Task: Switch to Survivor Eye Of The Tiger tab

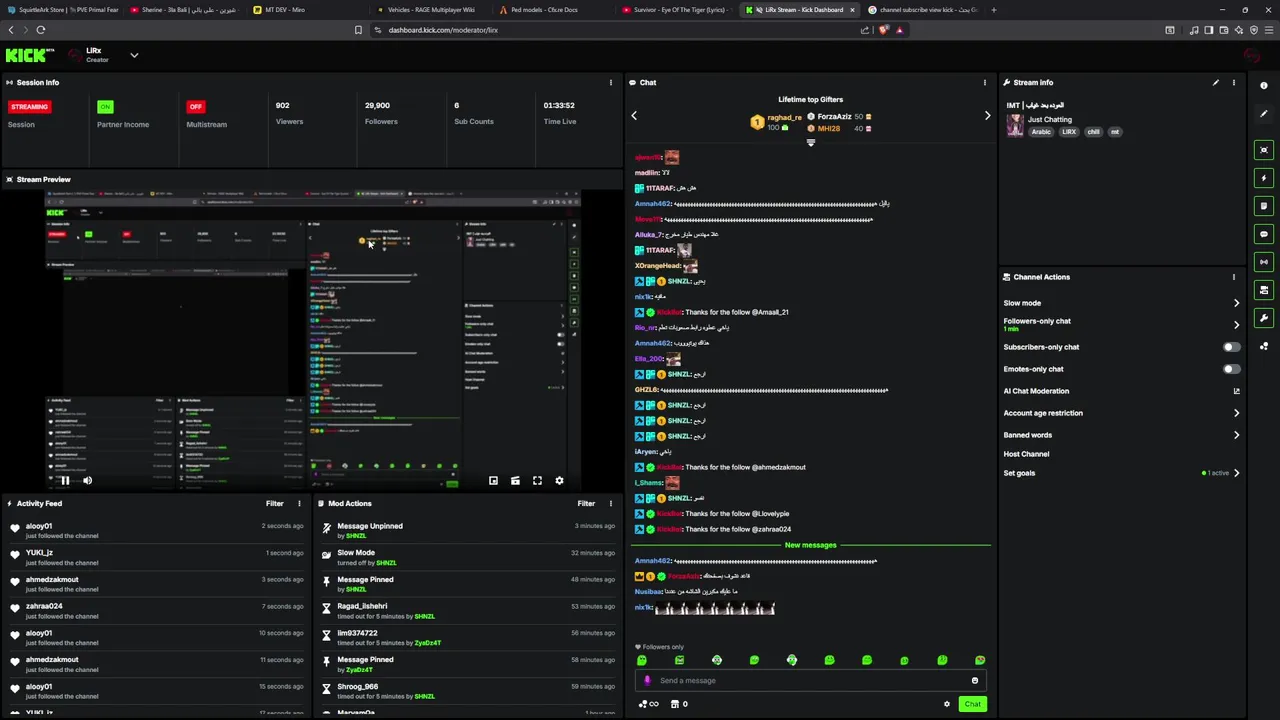Action: pos(677,10)
